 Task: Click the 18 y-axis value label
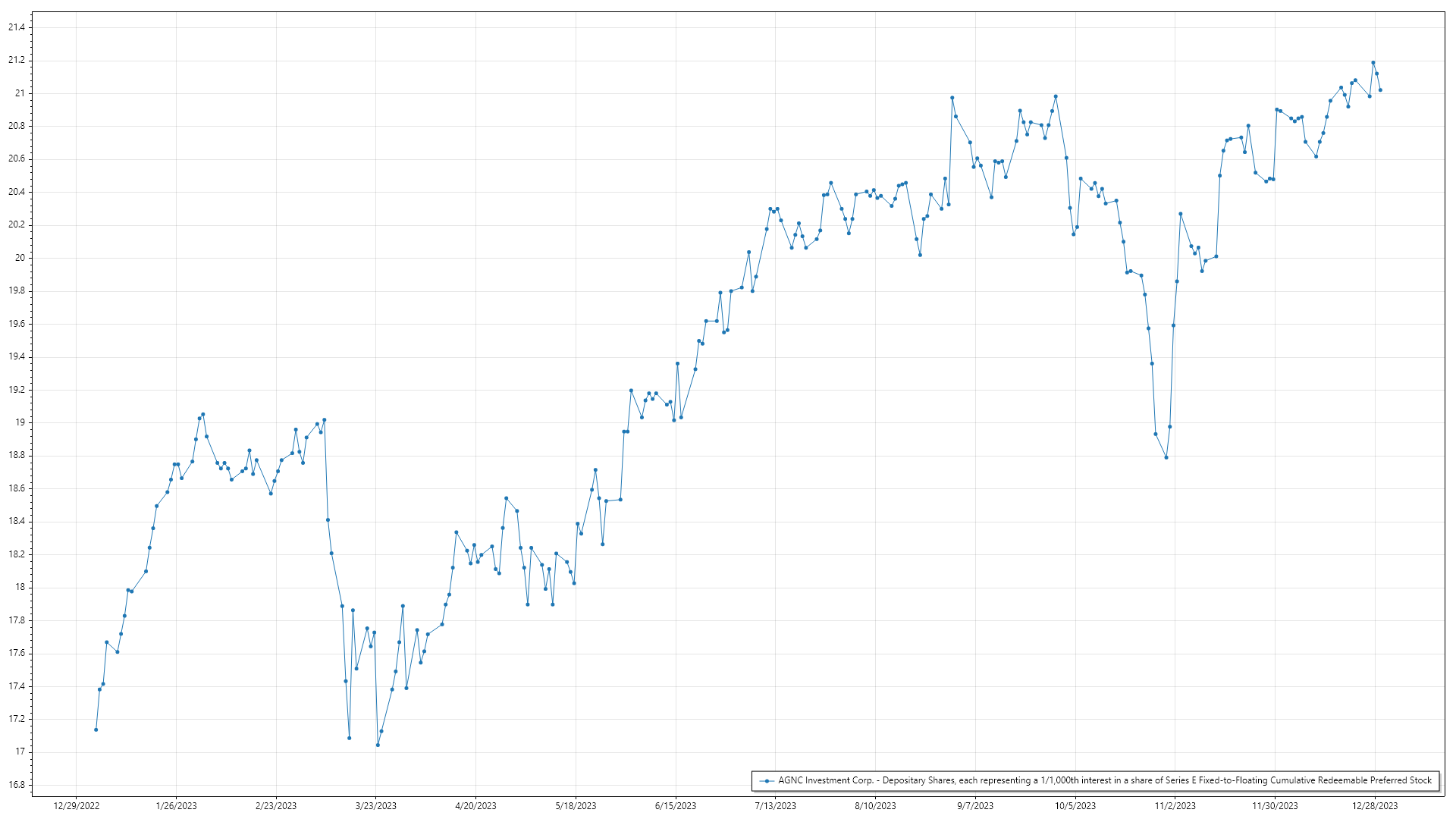coord(20,587)
